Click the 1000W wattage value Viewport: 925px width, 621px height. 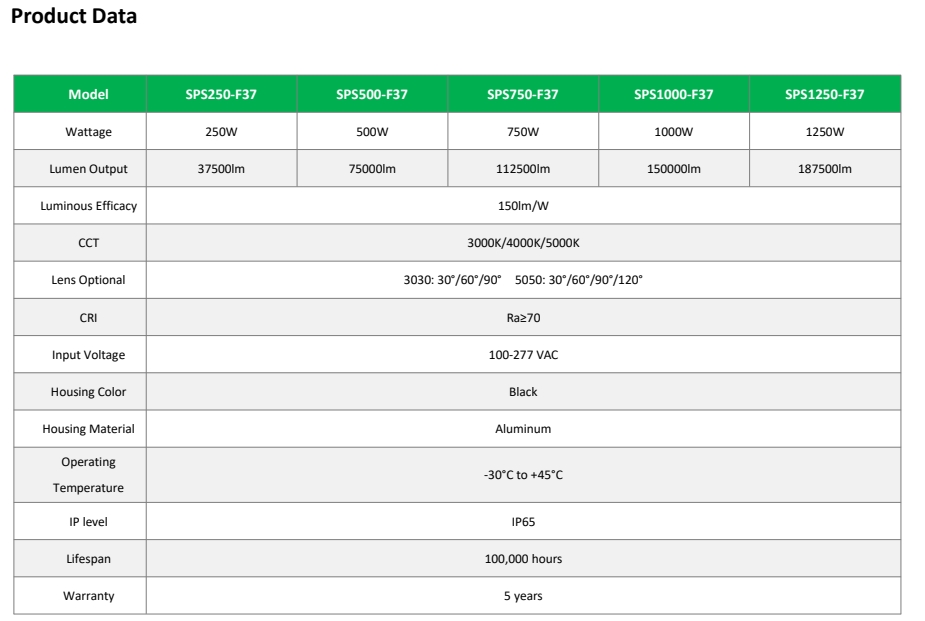(x=673, y=130)
